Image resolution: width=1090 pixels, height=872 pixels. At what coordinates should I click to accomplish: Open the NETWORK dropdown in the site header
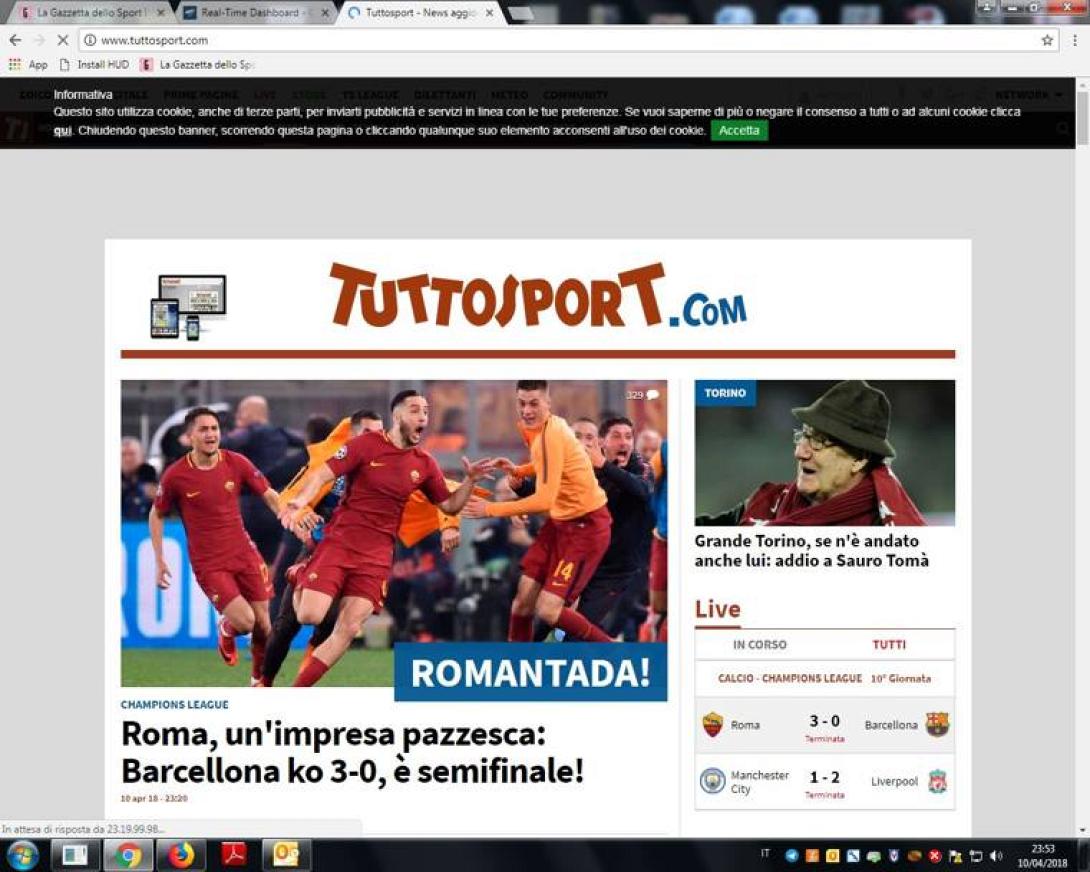click(1025, 94)
